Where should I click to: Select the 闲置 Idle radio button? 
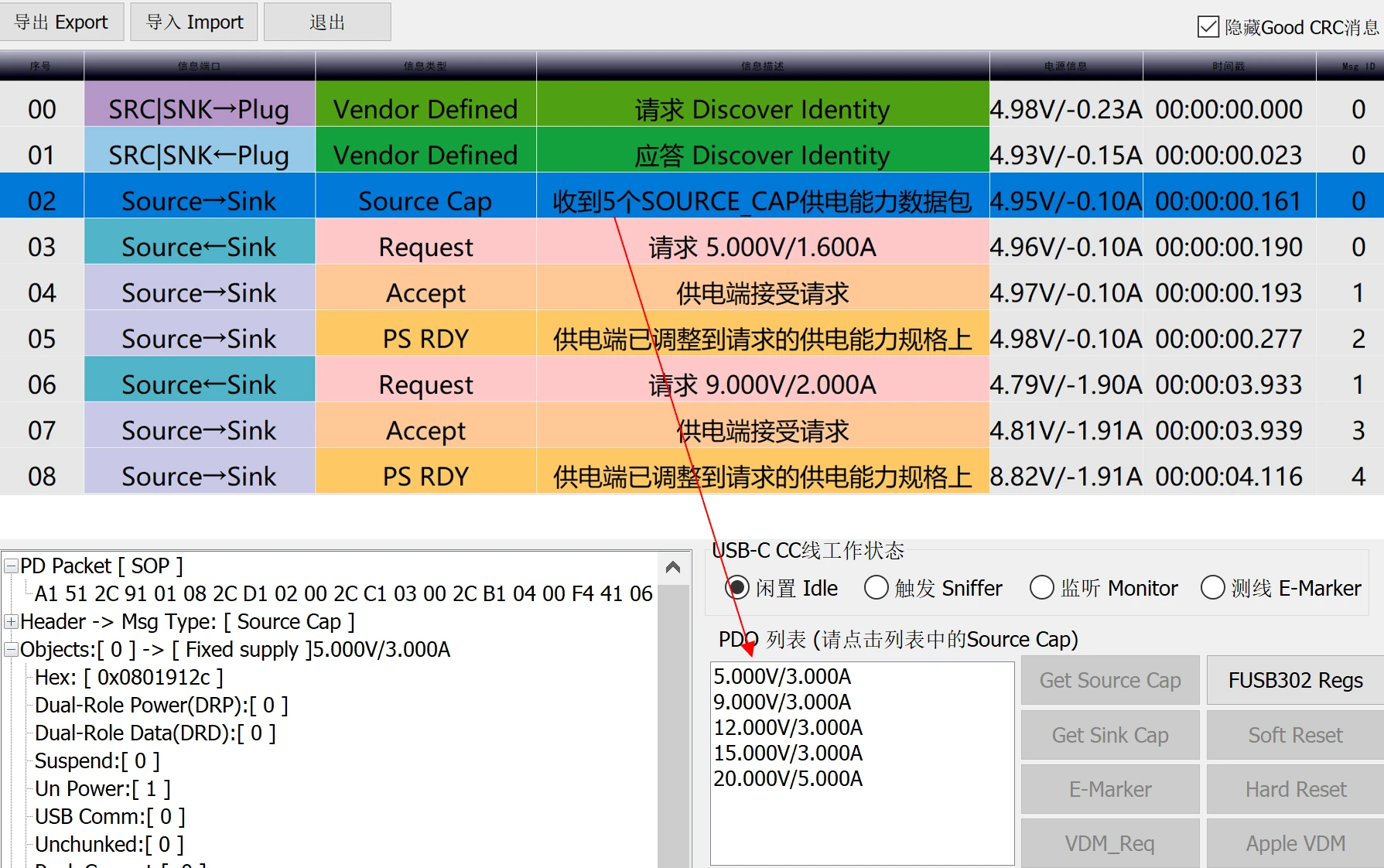[737, 588]
